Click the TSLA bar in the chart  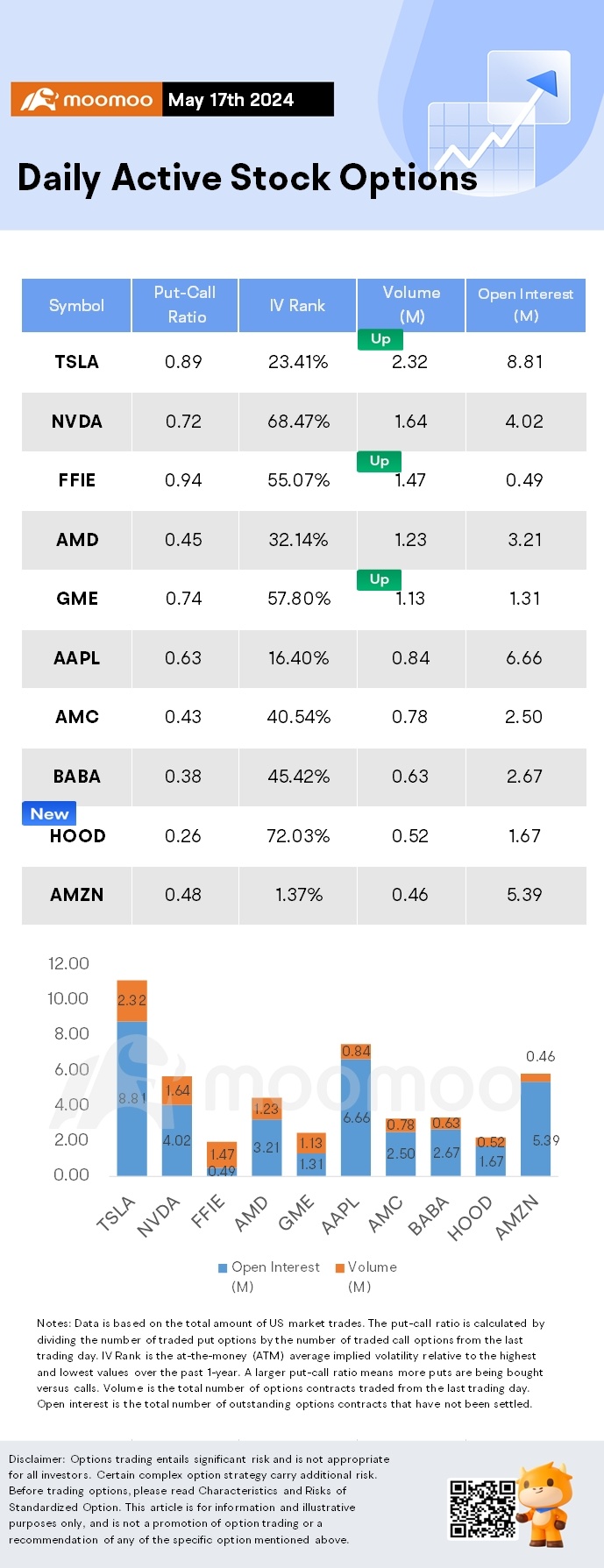click(132, 1078)
